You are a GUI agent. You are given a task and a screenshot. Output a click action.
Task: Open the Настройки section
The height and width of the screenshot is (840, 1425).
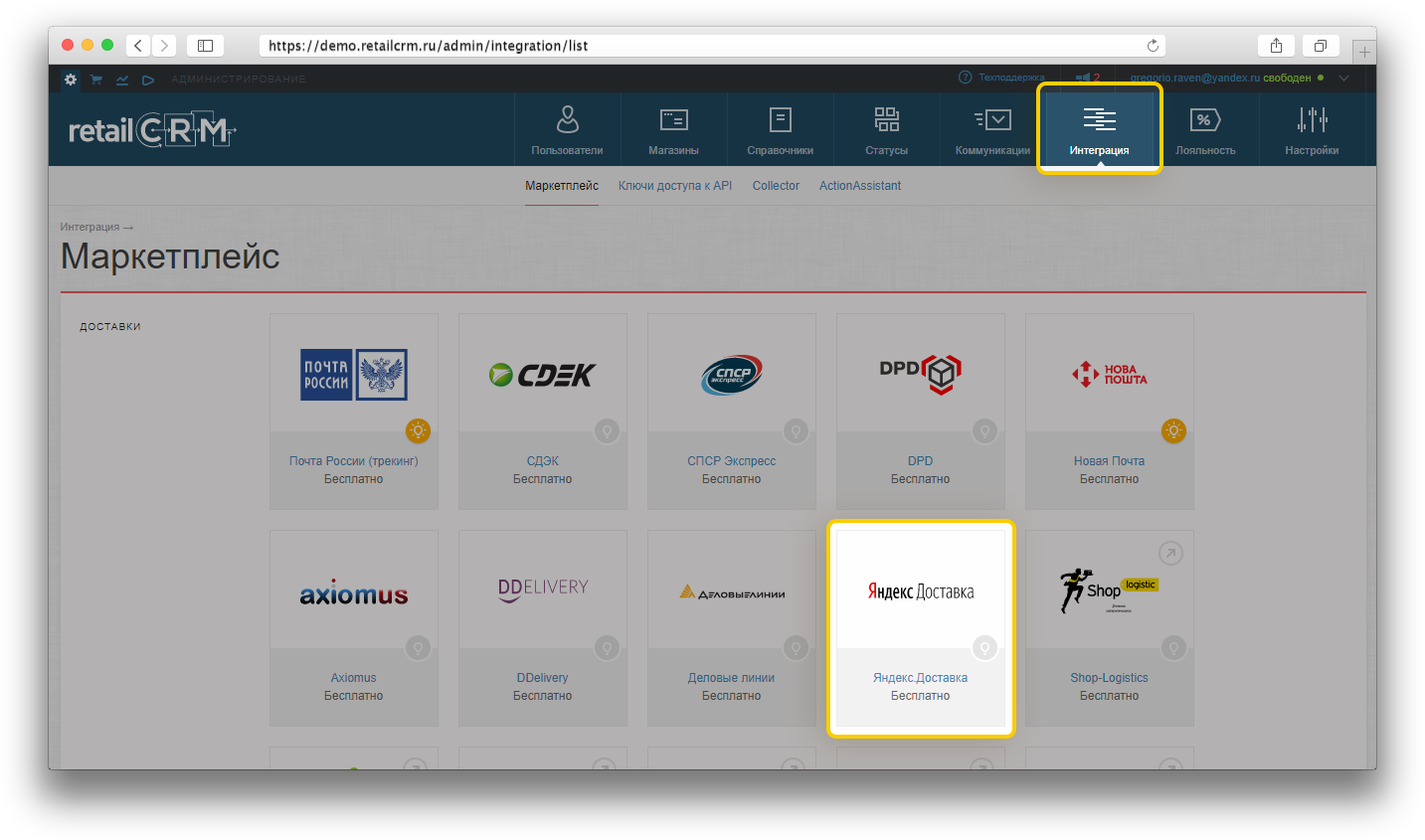tap(1312, 130)
